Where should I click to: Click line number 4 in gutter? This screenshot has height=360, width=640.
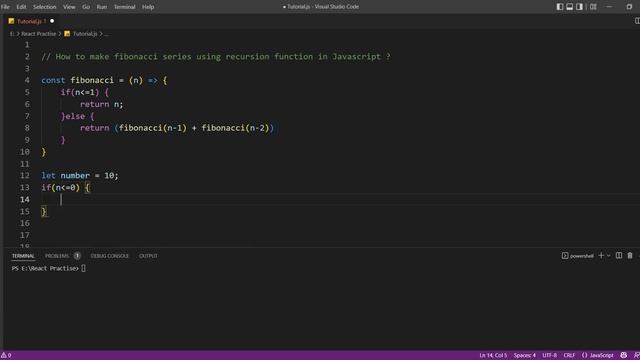[27, 80]
